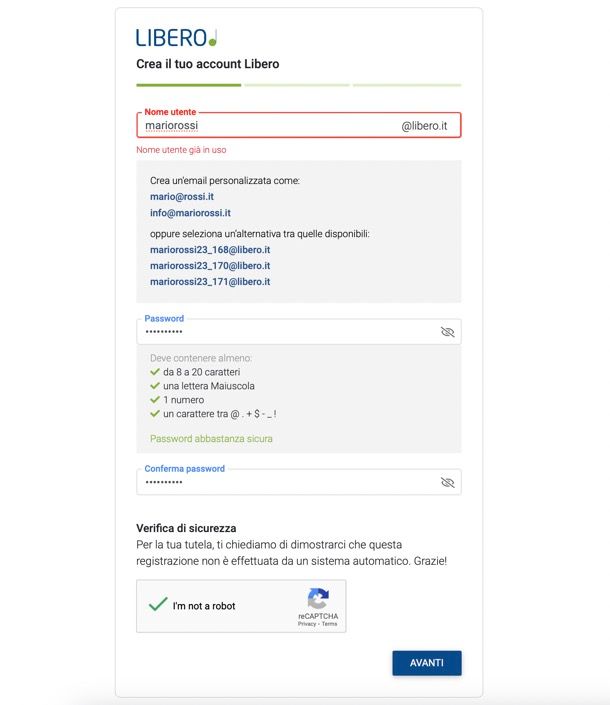This screenshot has height=705, width=610.
Task: Check the I'm not a robot box
Action: 158,605
